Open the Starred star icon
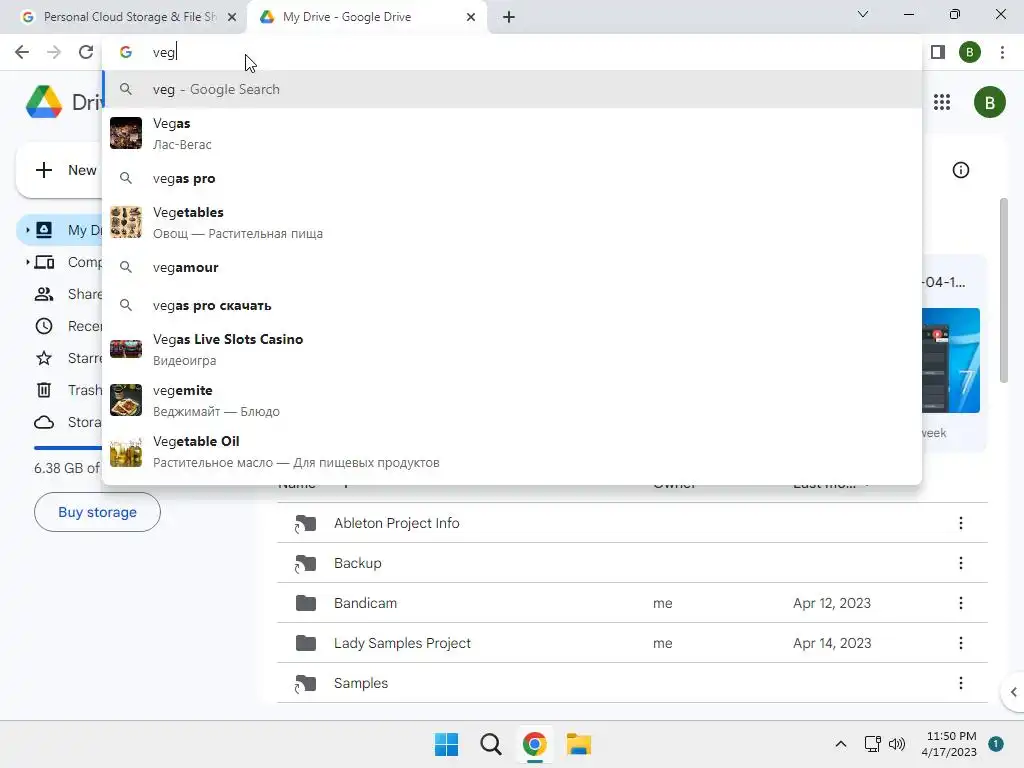Image resolution: width=1024 pixels, height=768 pixels. pyautogui.click(x=44, y=358)
